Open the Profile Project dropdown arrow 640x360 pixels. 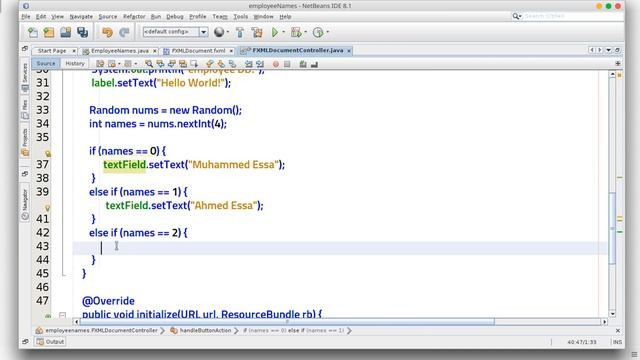[328, 32]
